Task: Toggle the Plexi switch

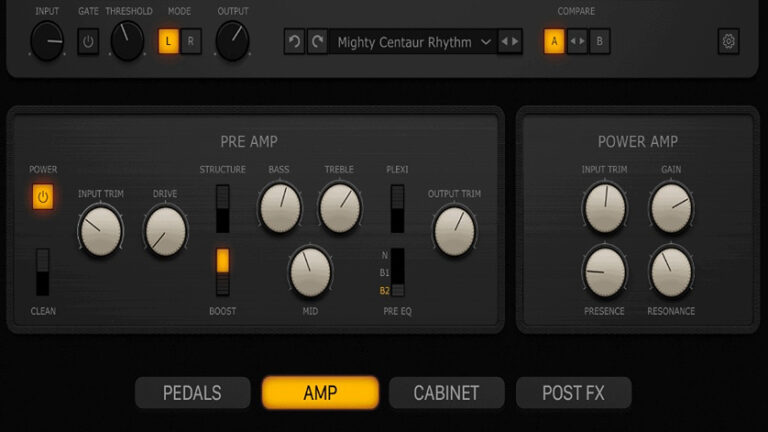Action: [x=397, y=209]
